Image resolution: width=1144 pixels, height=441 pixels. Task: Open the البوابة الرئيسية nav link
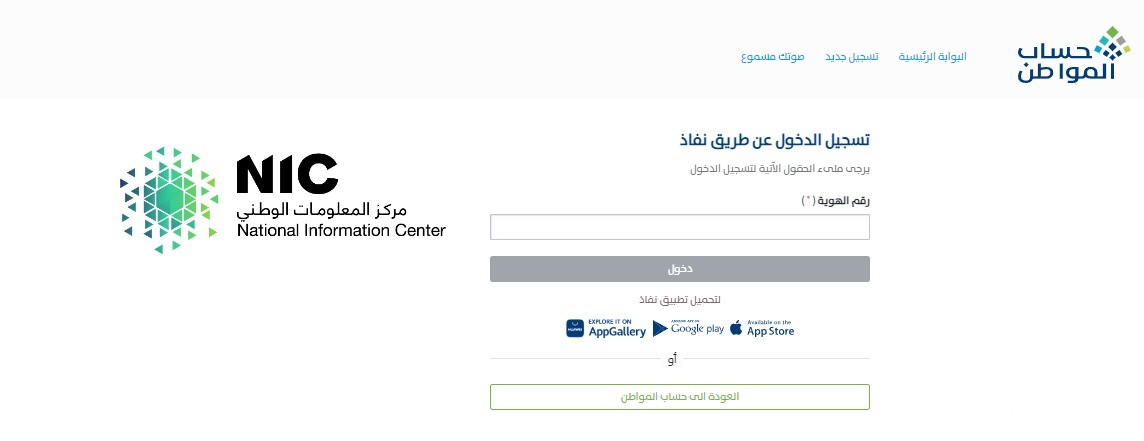932,56
